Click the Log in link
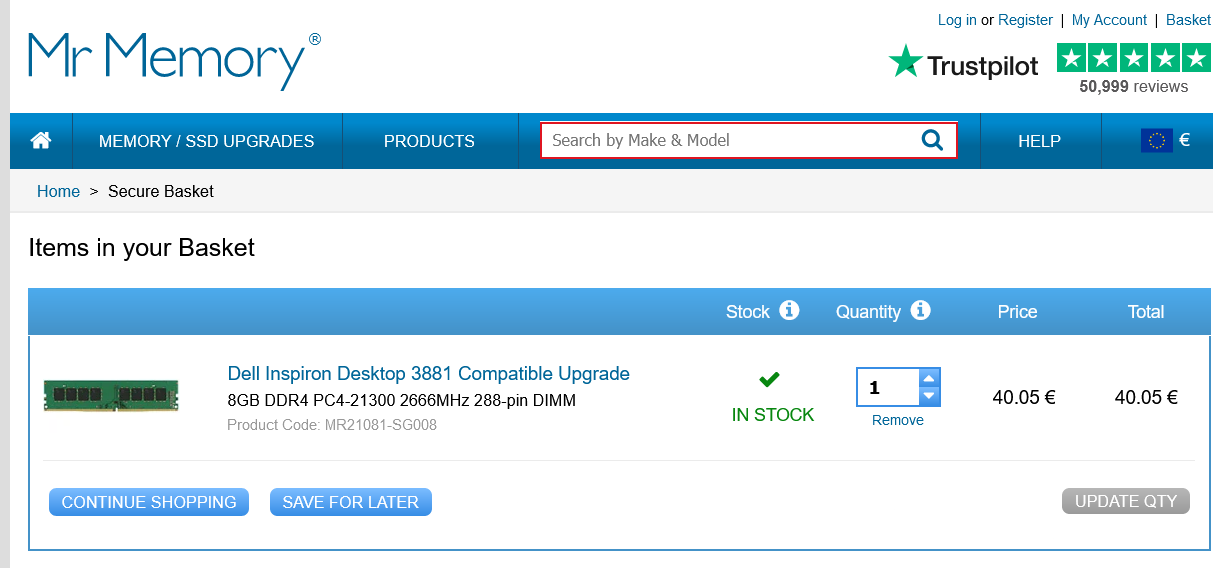This screenshot has height=568, width=1213. pos(957,20)
